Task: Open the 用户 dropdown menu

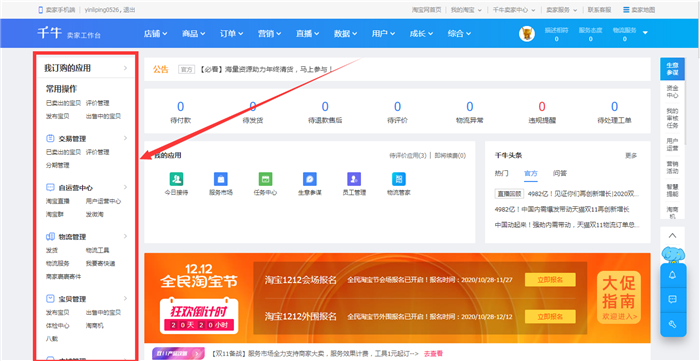Action: tap(383, 33)
